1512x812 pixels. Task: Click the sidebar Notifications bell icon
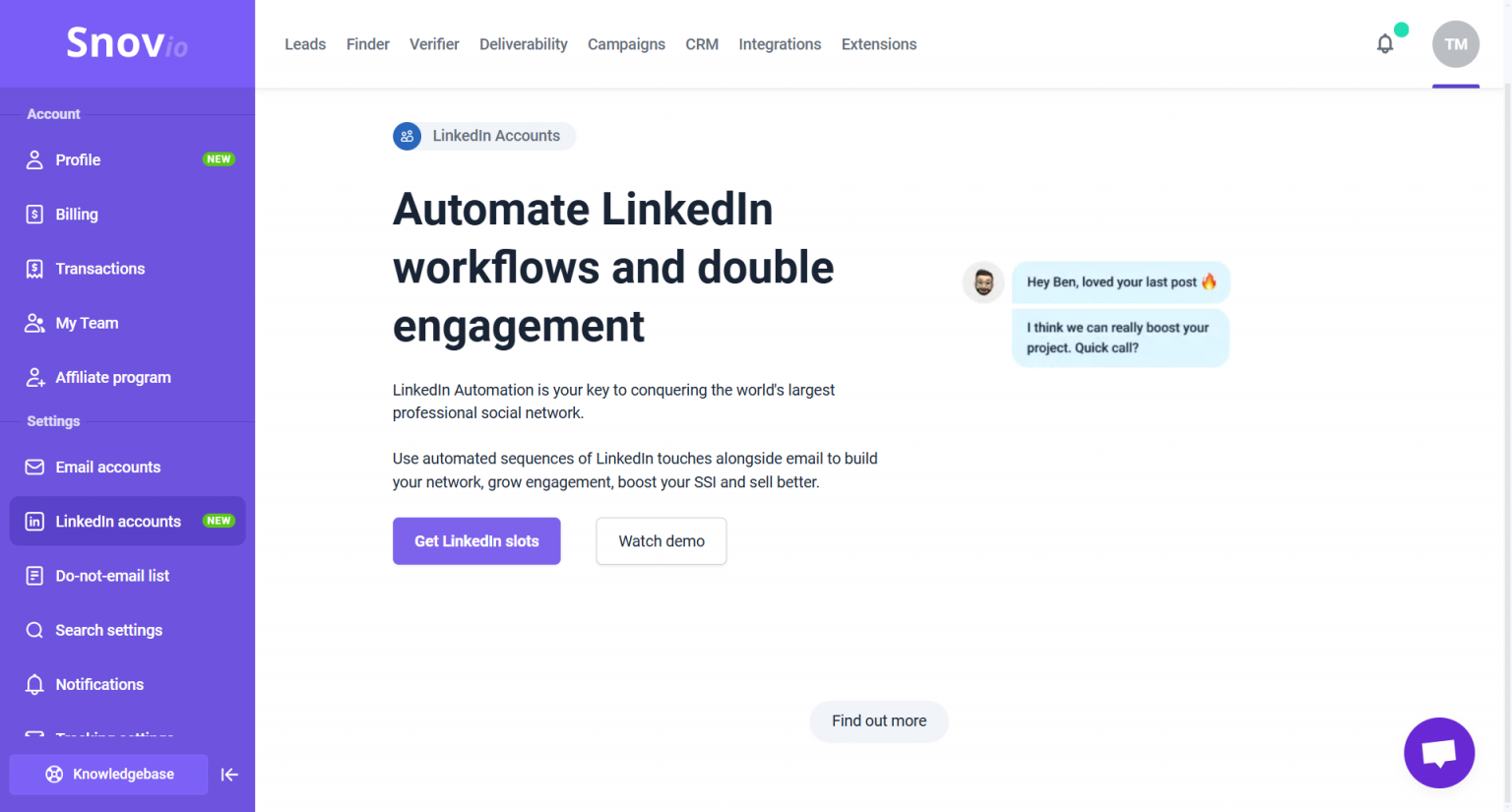(x=34, y=685)
